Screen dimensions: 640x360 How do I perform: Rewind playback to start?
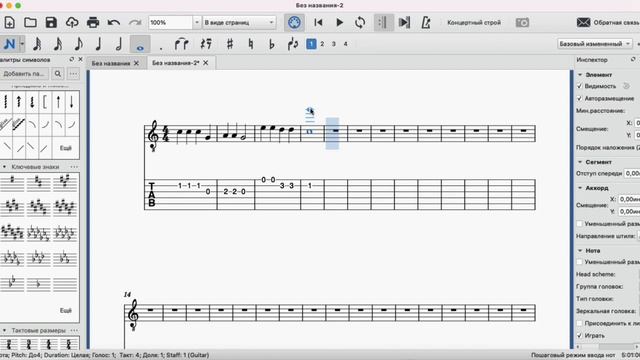tap(318, 22)
